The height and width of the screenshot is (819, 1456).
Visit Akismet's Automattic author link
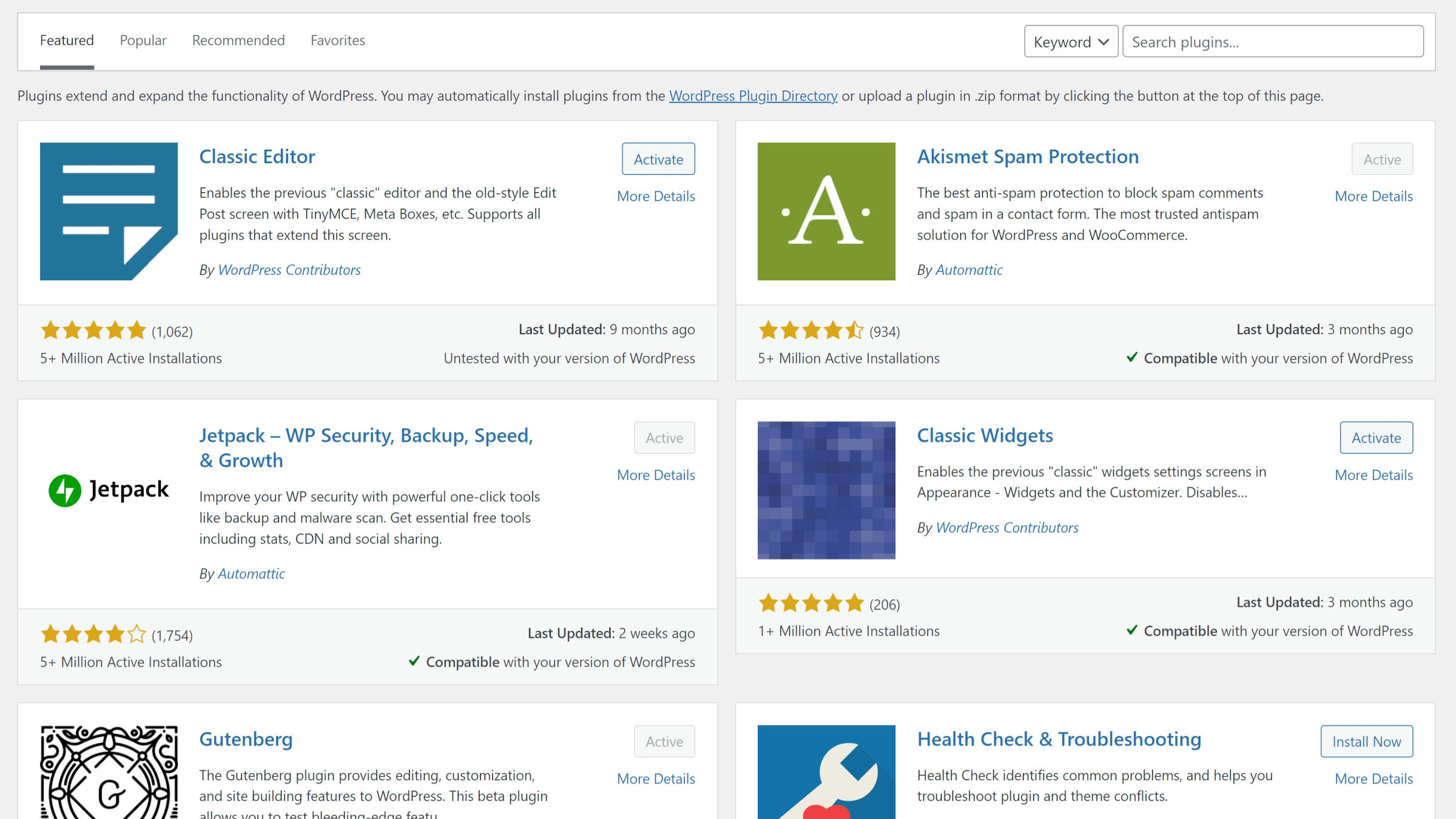click(x=969, y=270)
